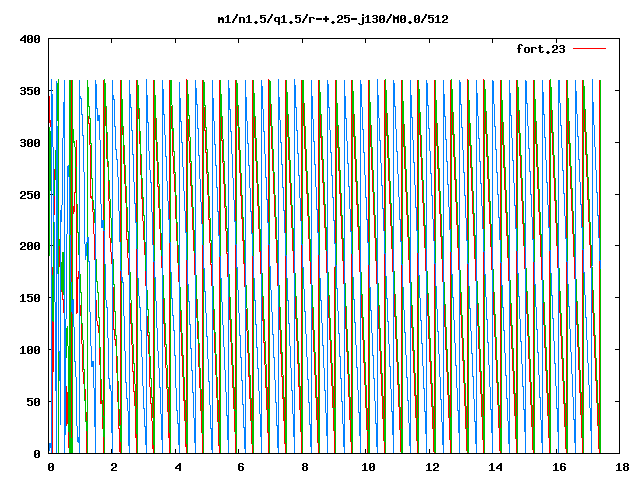Click the y-axis label 100
Screen dimensions: 640x480
tap(30, 350)
